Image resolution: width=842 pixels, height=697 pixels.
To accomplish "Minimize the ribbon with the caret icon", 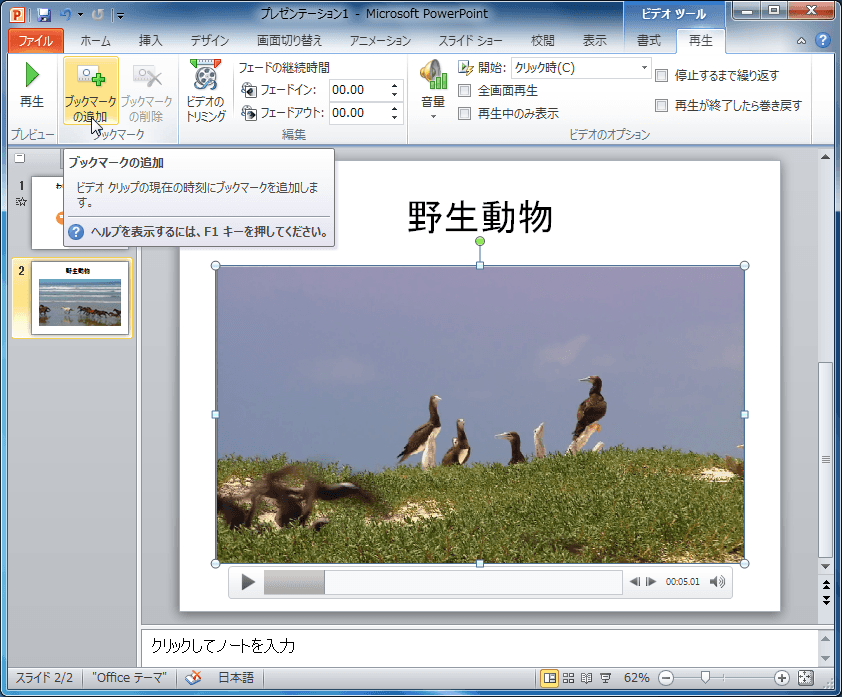I will 801,41.
